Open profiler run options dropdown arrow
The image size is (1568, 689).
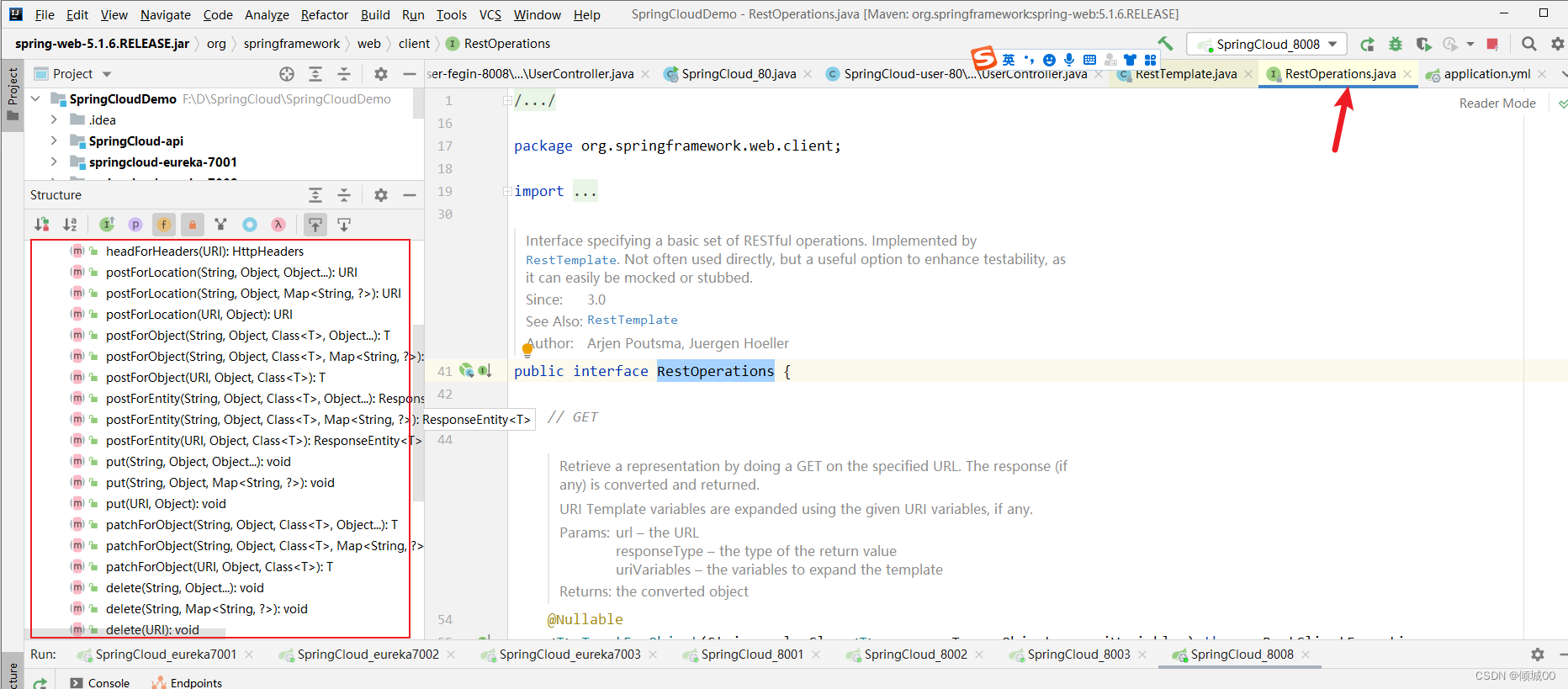(1470, 44)
